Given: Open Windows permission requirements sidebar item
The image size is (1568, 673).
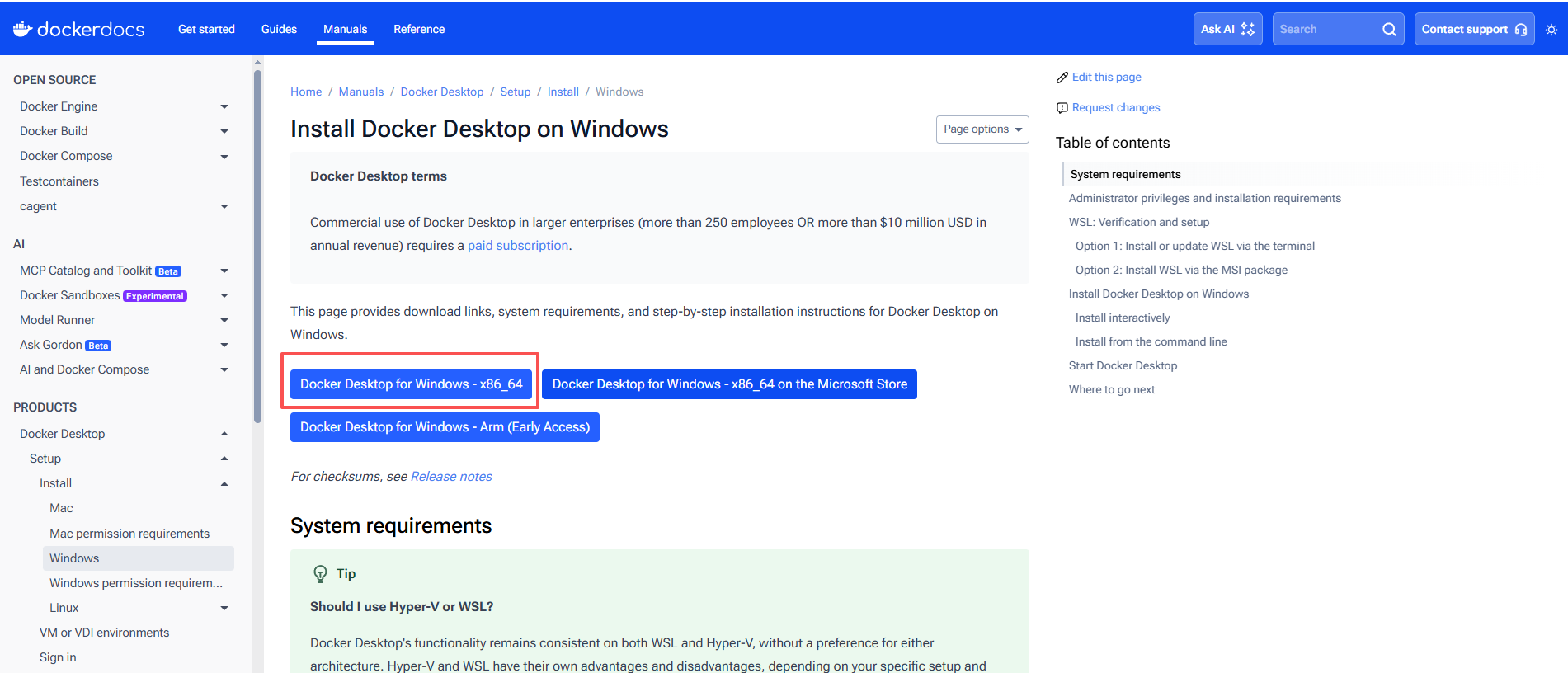Looking at the screenshot, I should pos(136,583).
